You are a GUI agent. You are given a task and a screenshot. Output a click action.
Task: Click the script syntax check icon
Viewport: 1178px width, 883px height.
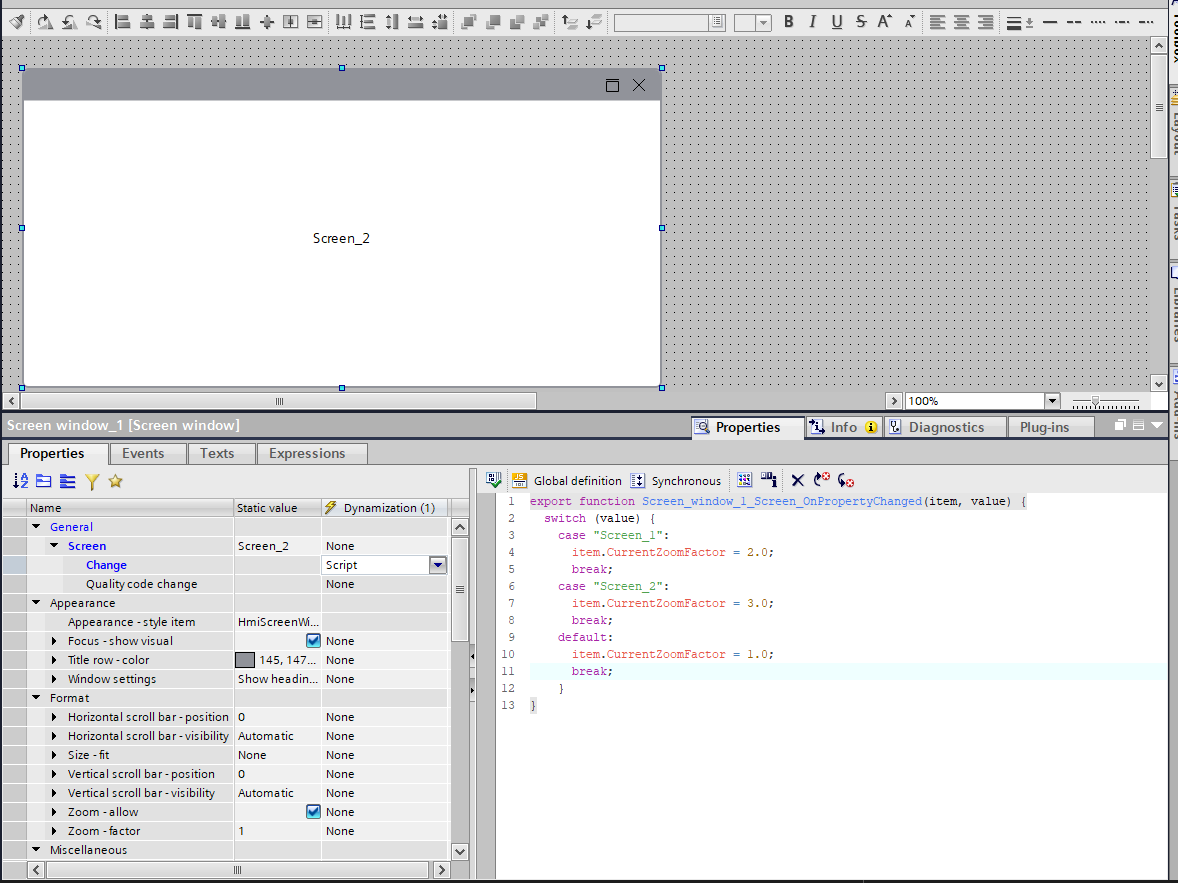coord(494,481)
